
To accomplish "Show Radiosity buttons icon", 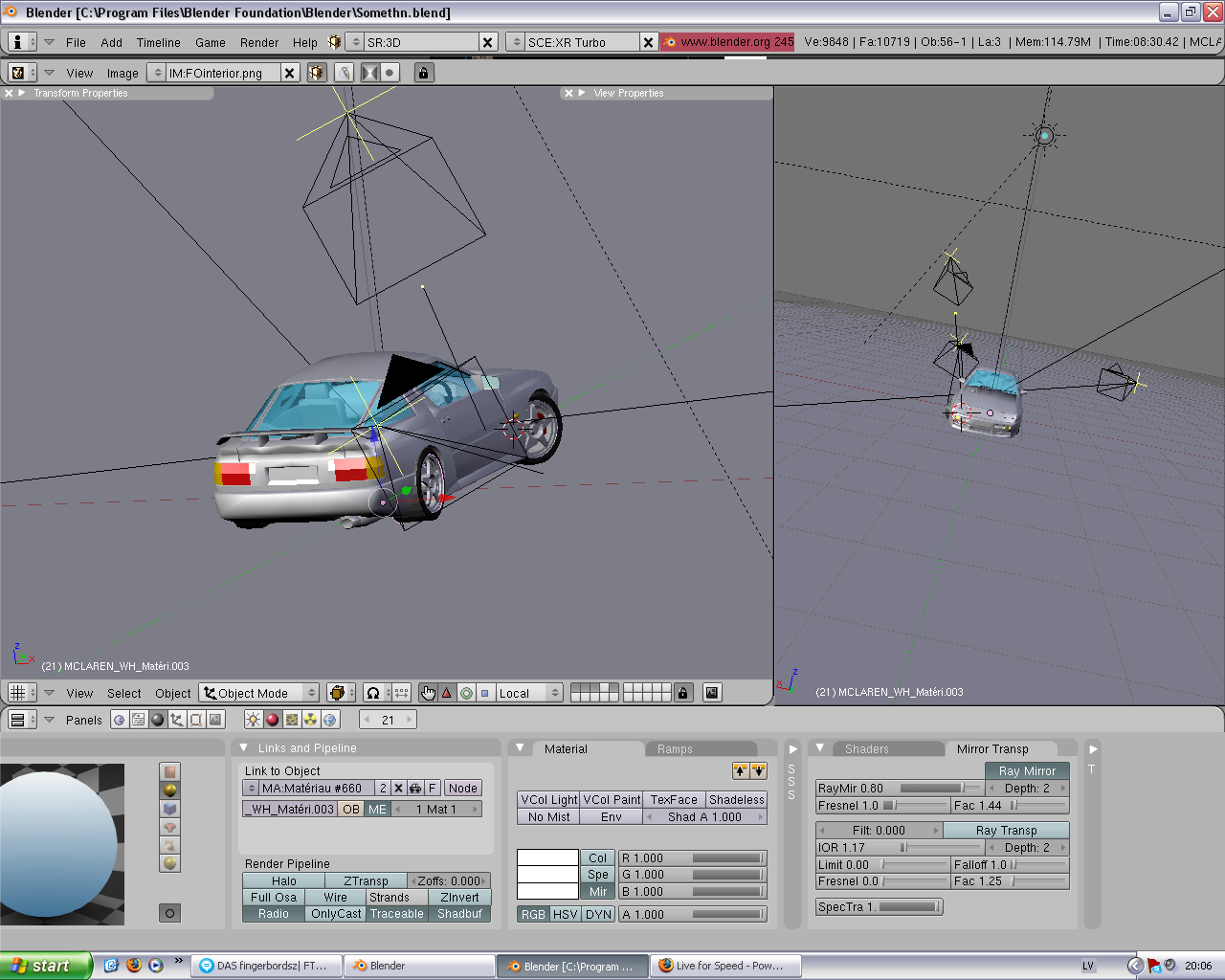I will click(x=311, y=720).
